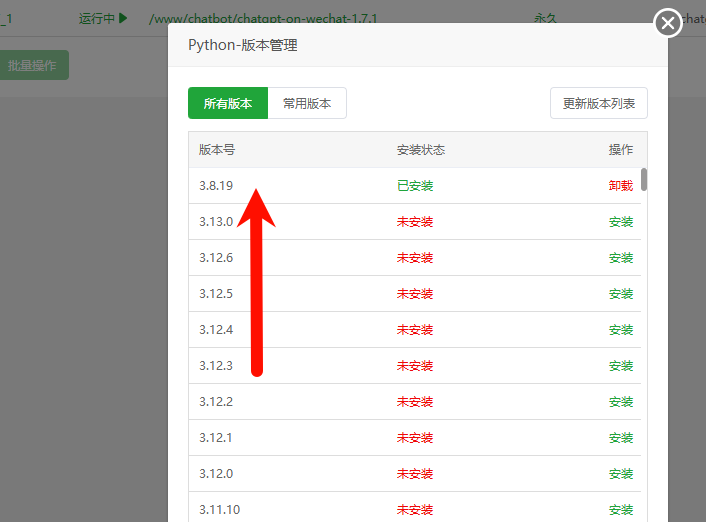Screen dimensions: 706x522
Task: Select version number 3.11.10 text
Action: tap(220, 510)
